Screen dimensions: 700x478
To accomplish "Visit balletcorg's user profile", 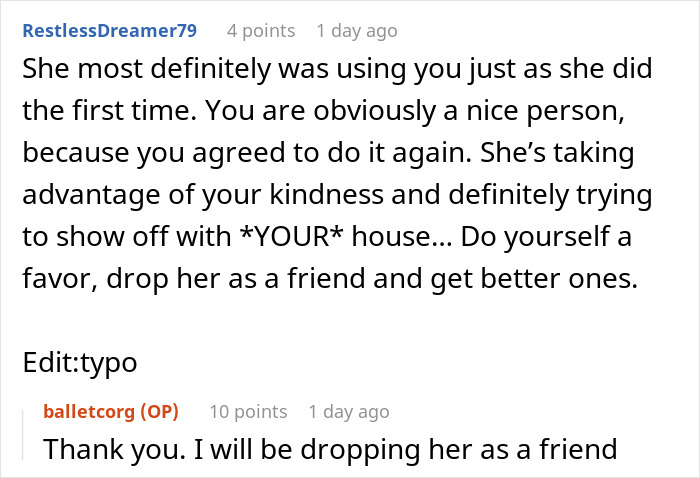I will tap(88, 411).
